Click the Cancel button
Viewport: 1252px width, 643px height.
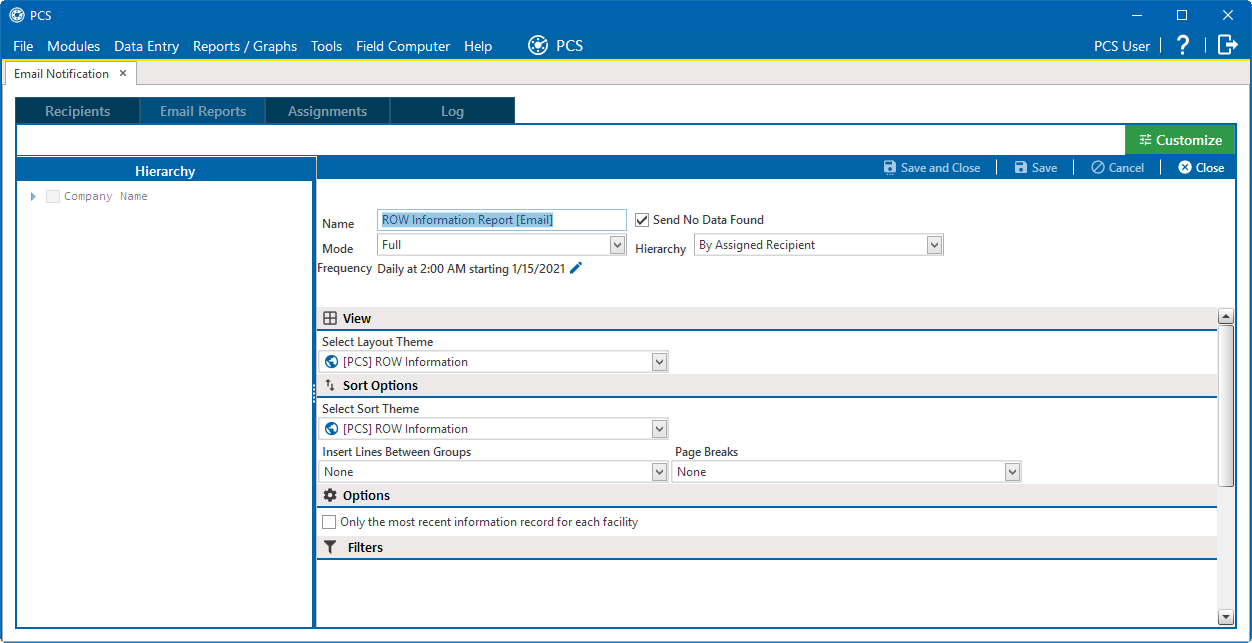point(1117,168)
